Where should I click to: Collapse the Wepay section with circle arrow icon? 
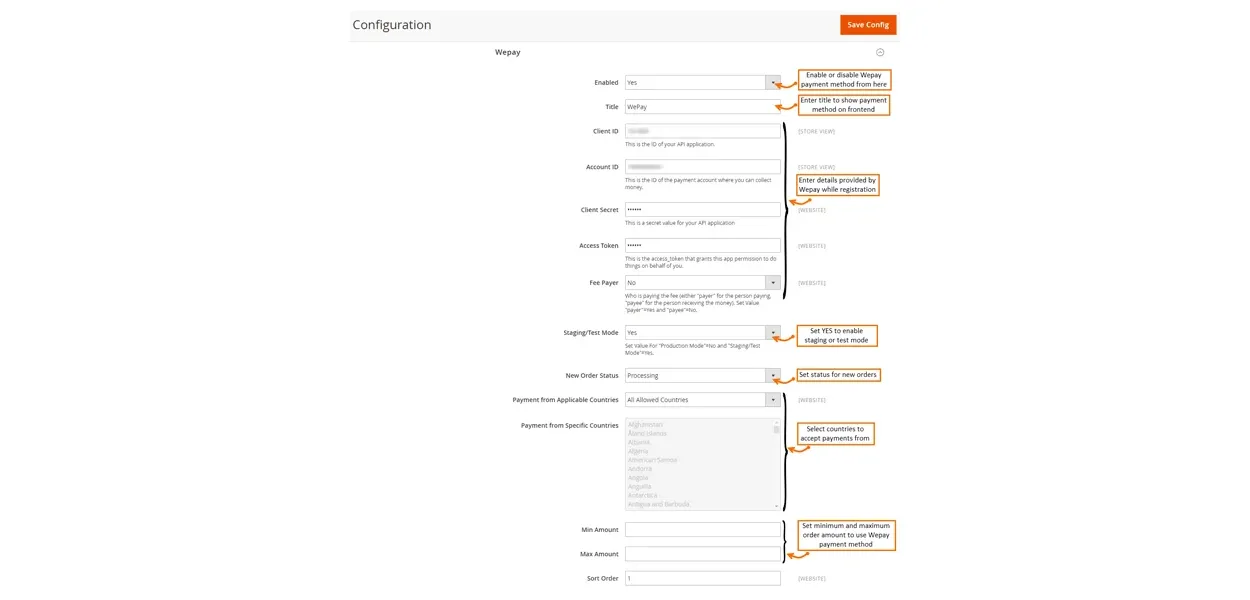[x=880, y=52]
